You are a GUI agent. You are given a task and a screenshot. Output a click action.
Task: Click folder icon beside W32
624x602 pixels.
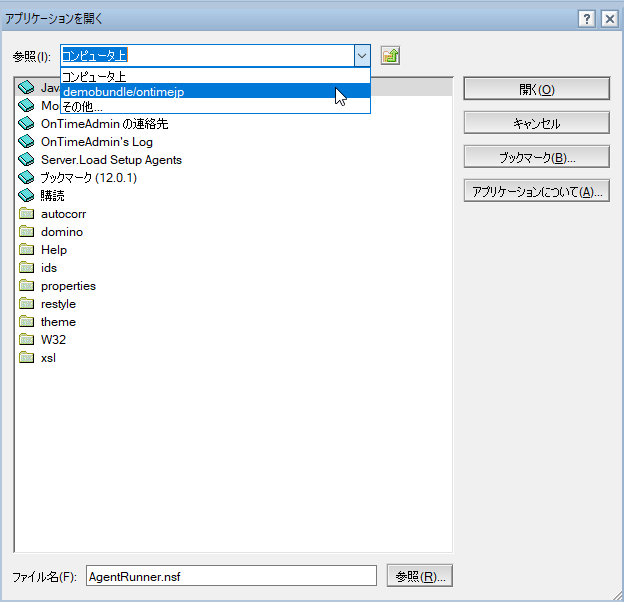point(26,339)
